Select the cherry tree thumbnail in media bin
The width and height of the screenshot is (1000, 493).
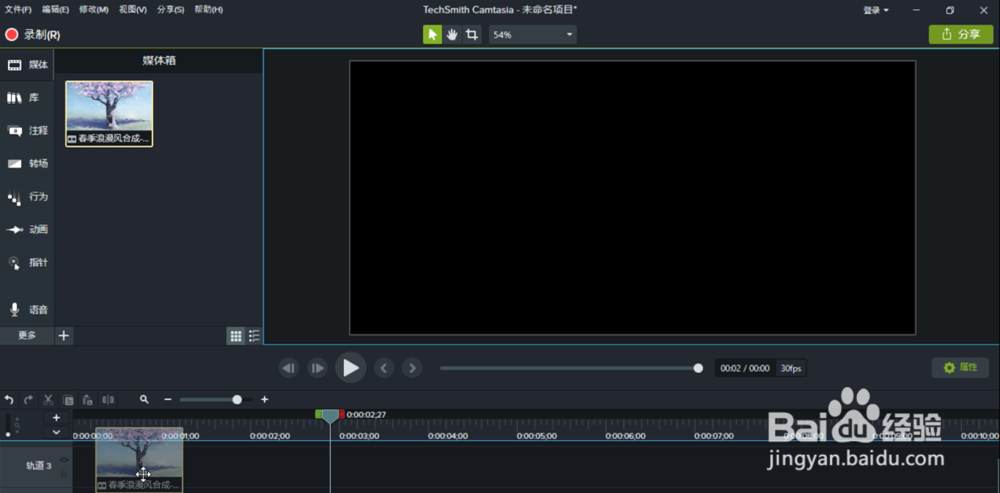point(109,114)
